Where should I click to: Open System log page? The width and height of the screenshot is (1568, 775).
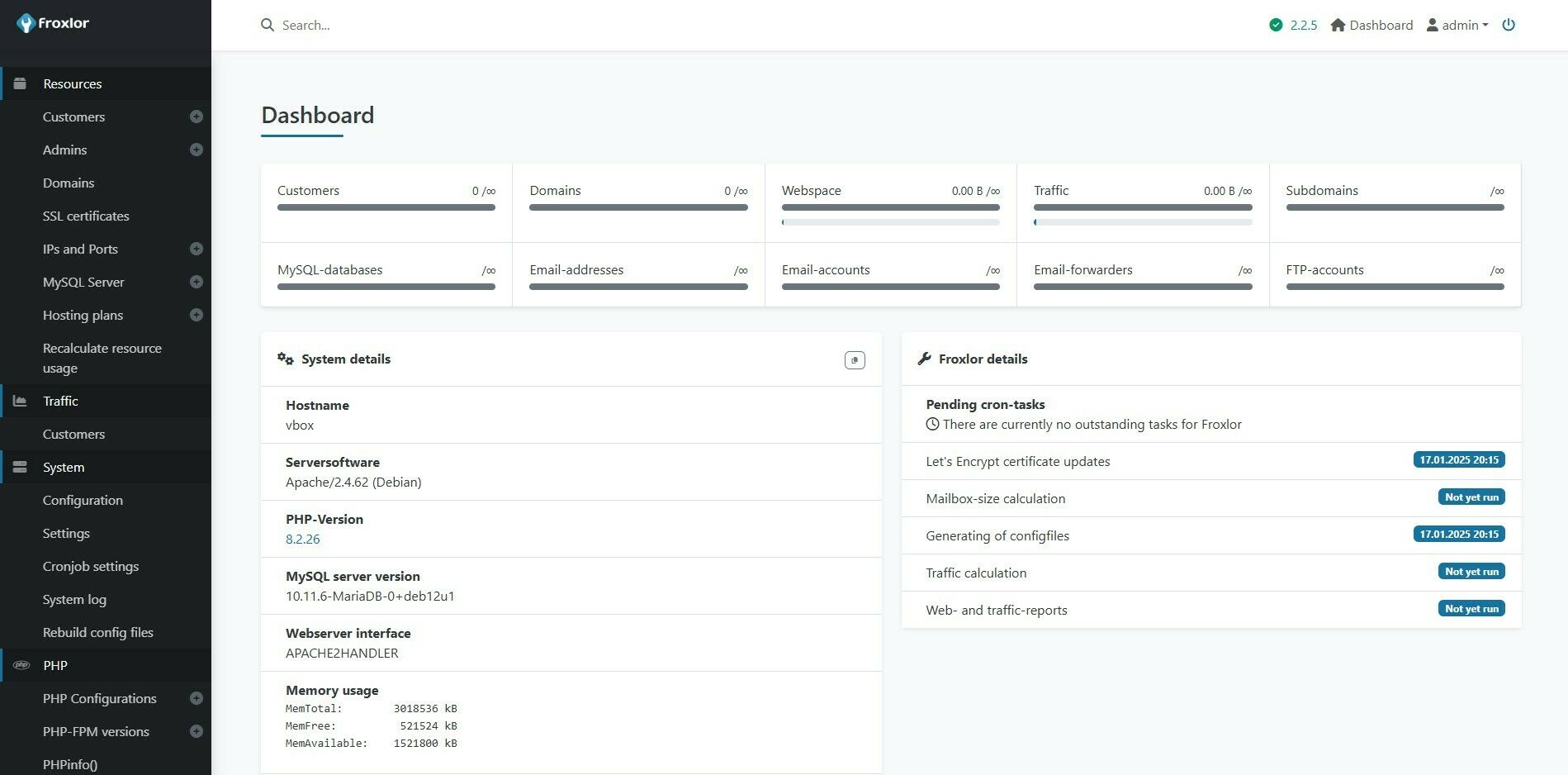pyautogui.click(x=74, y=599)
